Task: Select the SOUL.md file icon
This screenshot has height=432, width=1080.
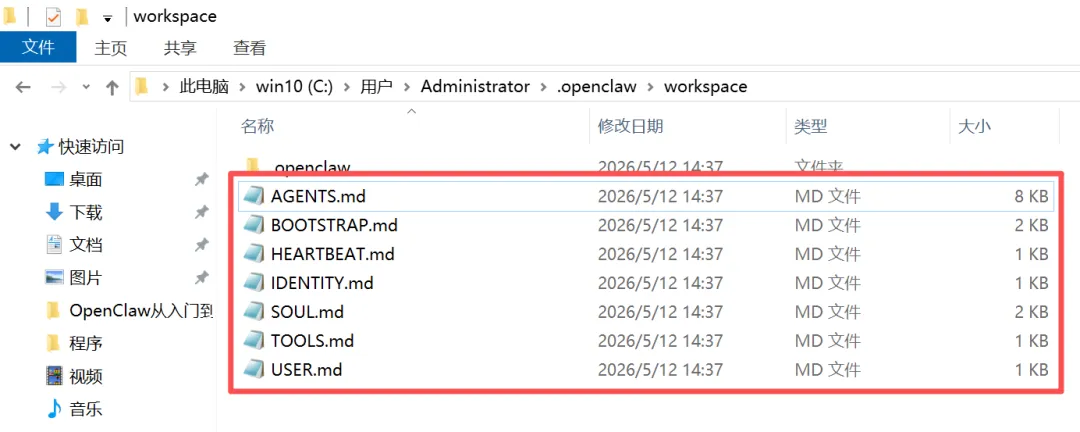Action: click(254, 311)
